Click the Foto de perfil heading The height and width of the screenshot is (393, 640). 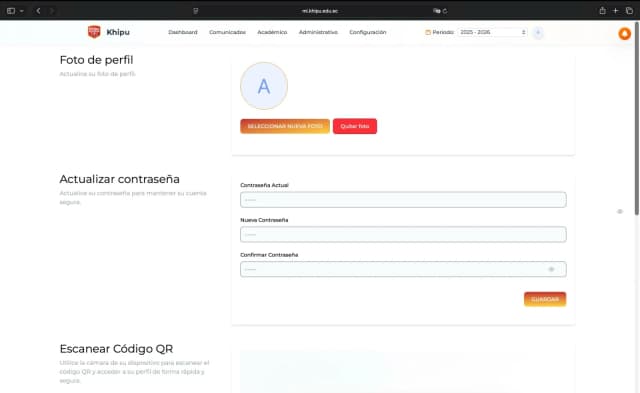96,60
